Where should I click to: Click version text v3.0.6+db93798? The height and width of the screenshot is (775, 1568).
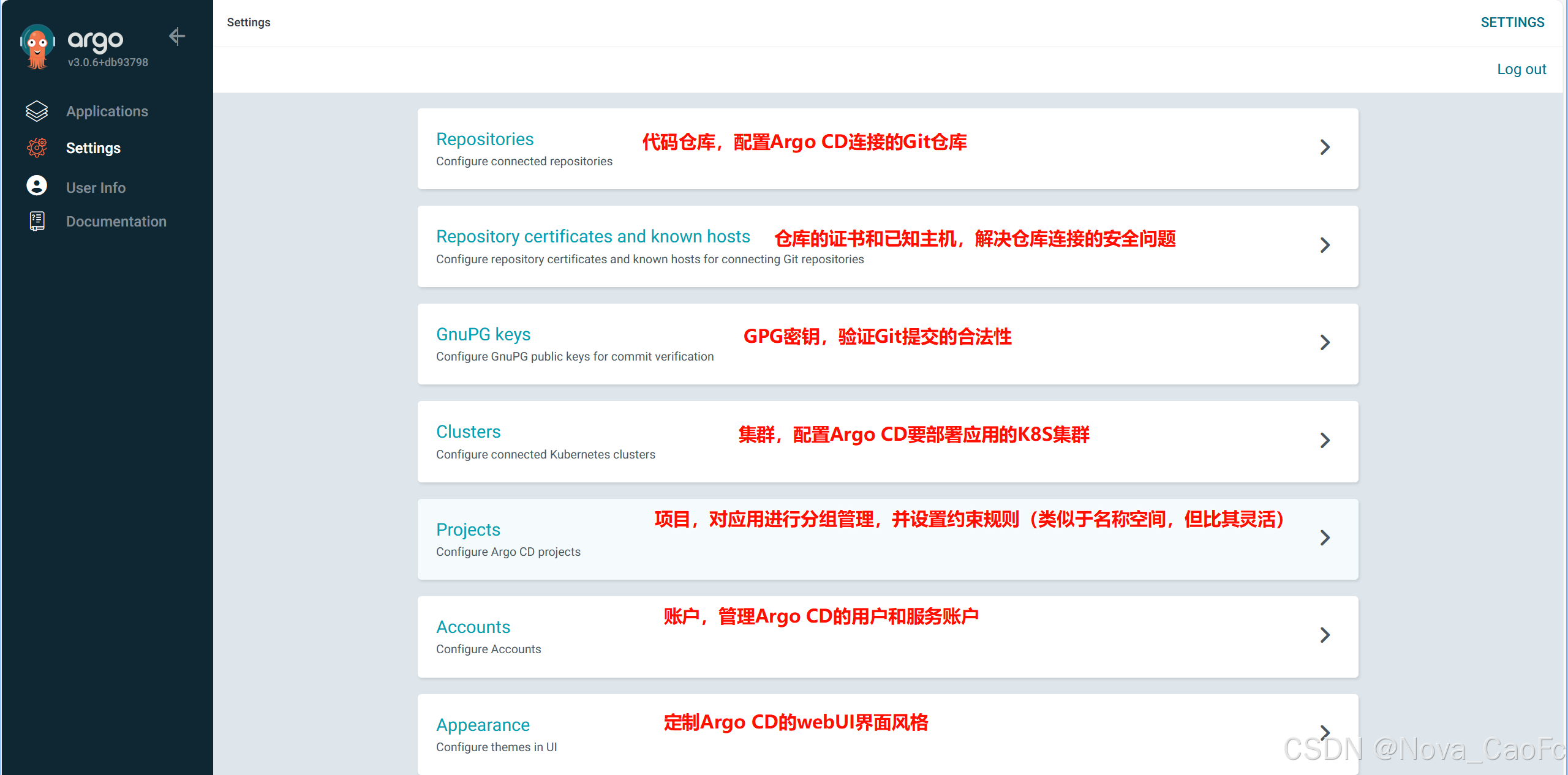click(x=108, y=62)
